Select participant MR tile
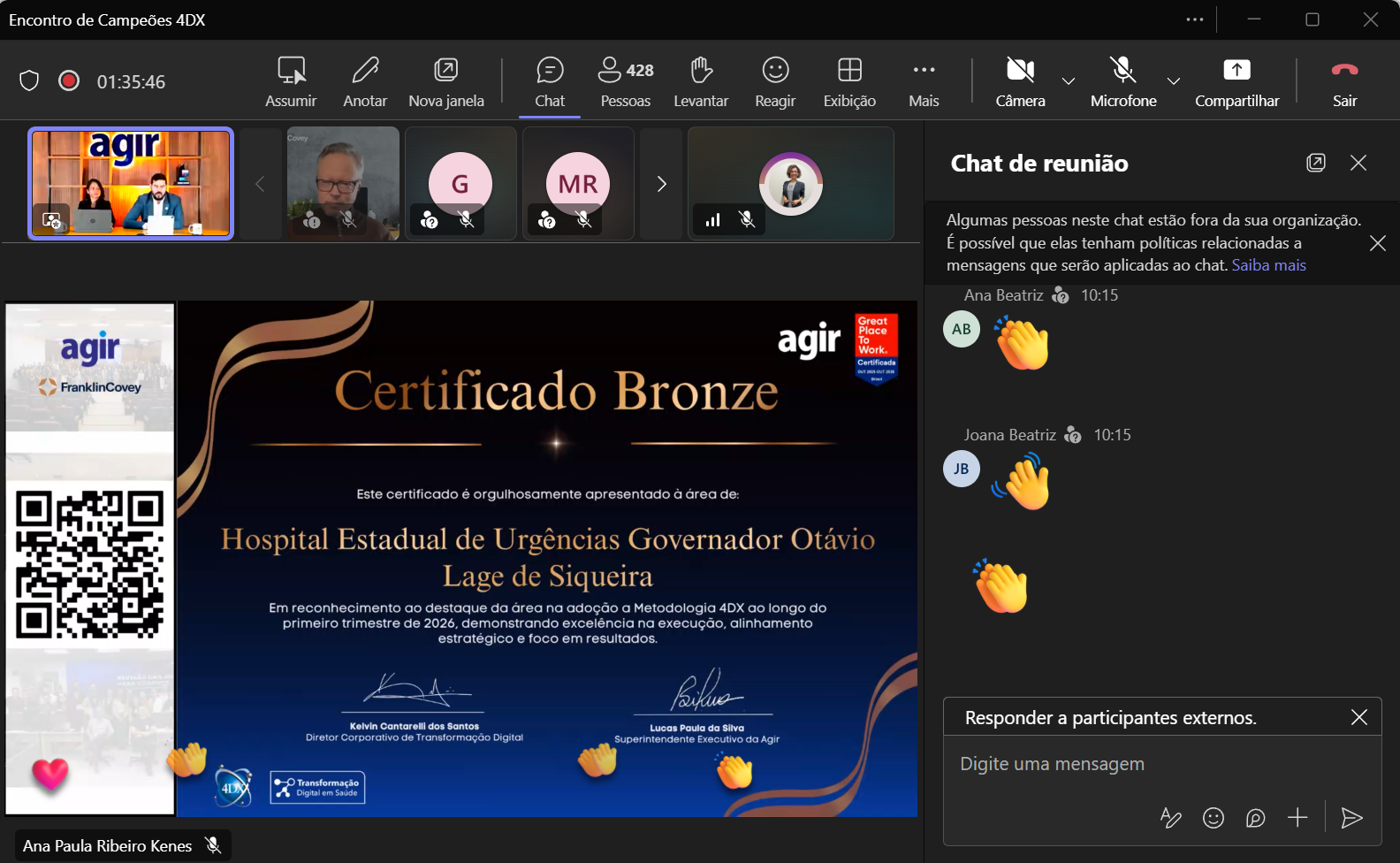Image resolution: width=1400 pixels, height=863 pixels. click(x=578, y=183)
